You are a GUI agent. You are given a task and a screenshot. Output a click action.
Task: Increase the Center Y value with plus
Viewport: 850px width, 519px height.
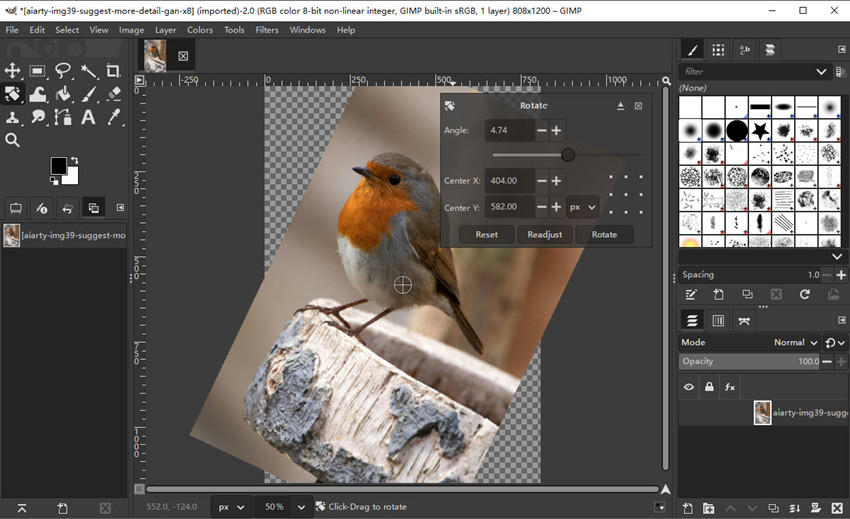coord(556,207)
